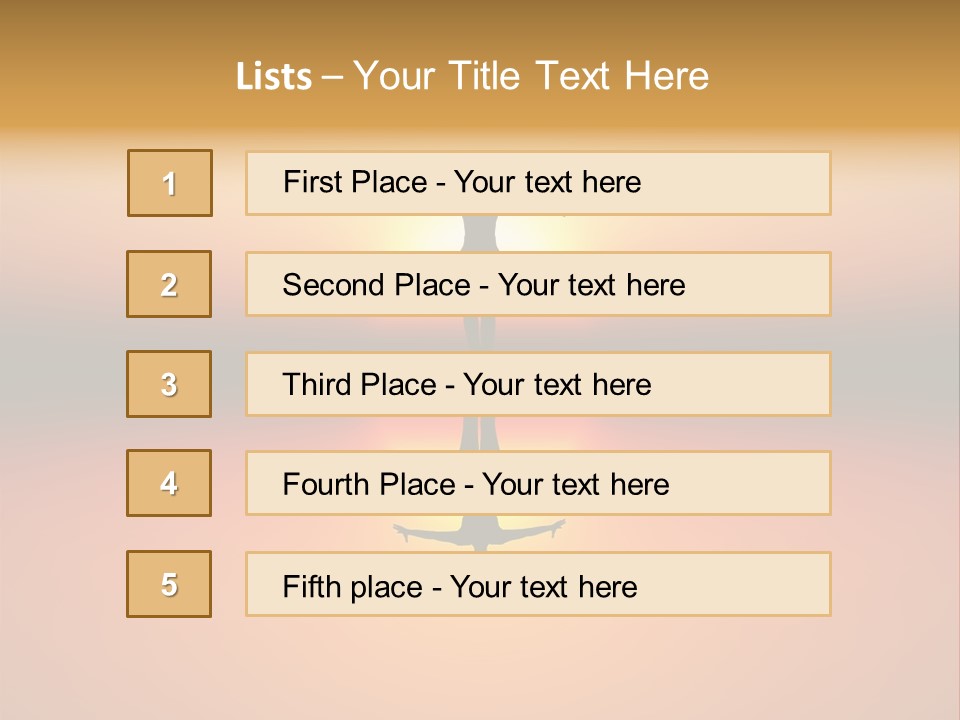Click the Fourth Place text bar

tap(538, 483)
